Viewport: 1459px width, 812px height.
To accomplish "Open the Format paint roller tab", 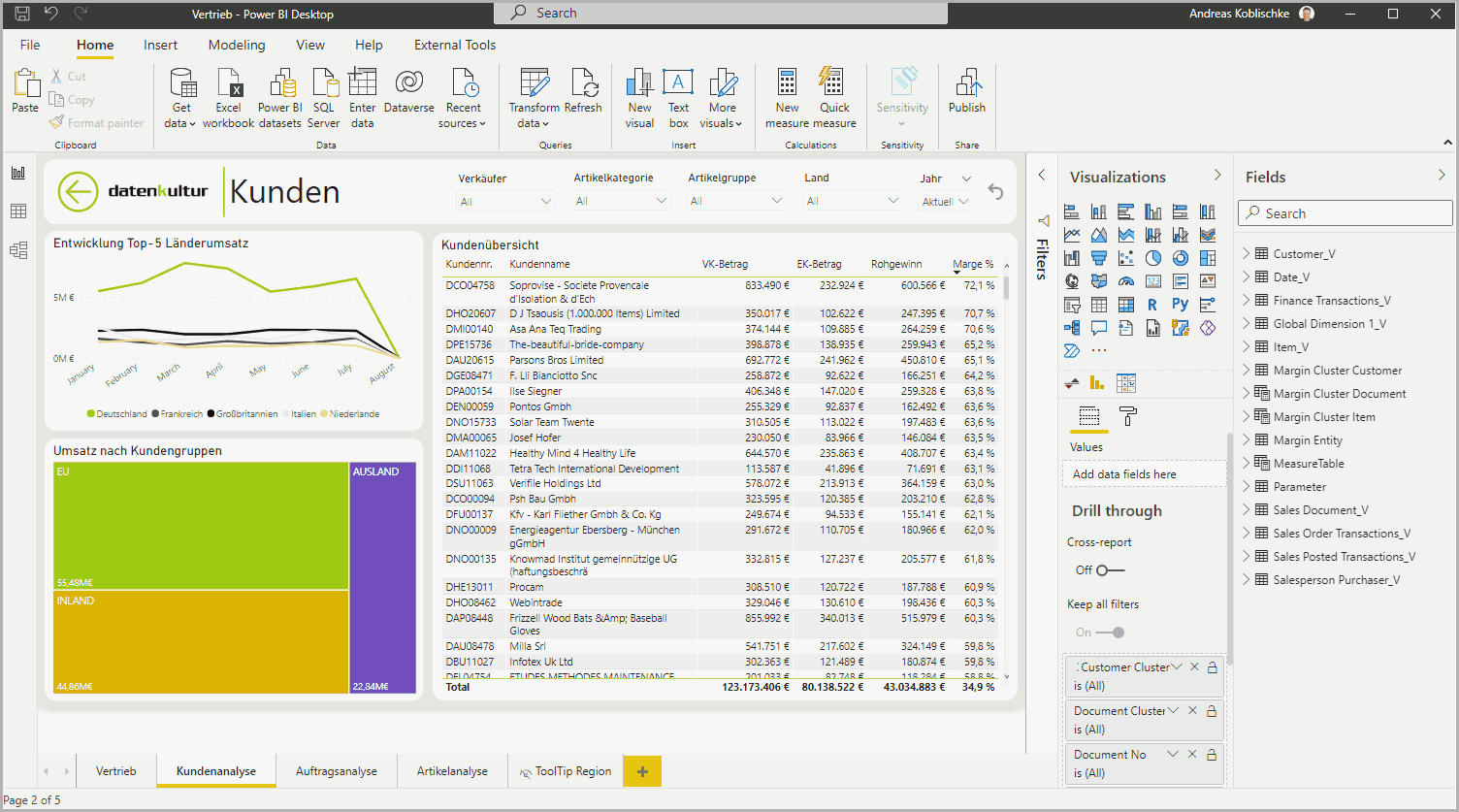I will pos(1127,417).
